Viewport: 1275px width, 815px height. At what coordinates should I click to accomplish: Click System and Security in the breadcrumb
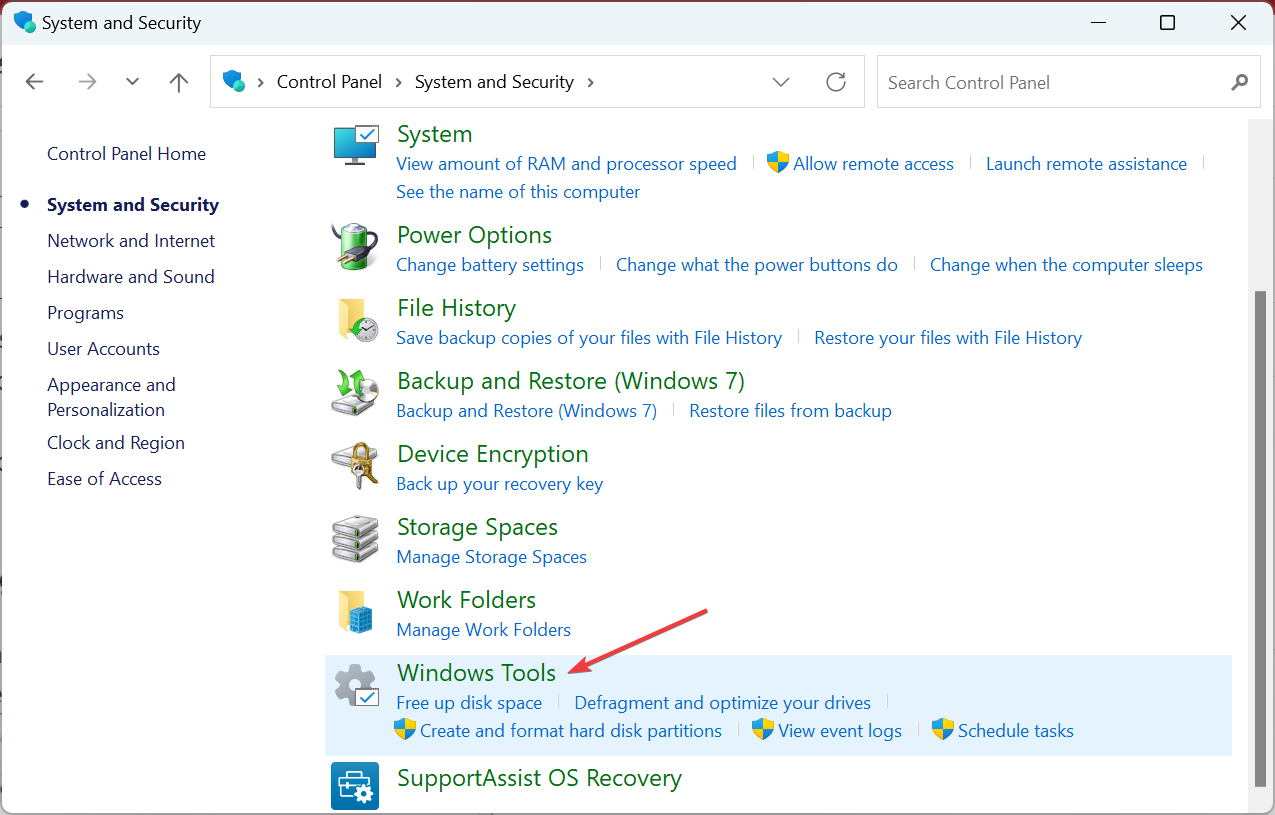[494, 82]
